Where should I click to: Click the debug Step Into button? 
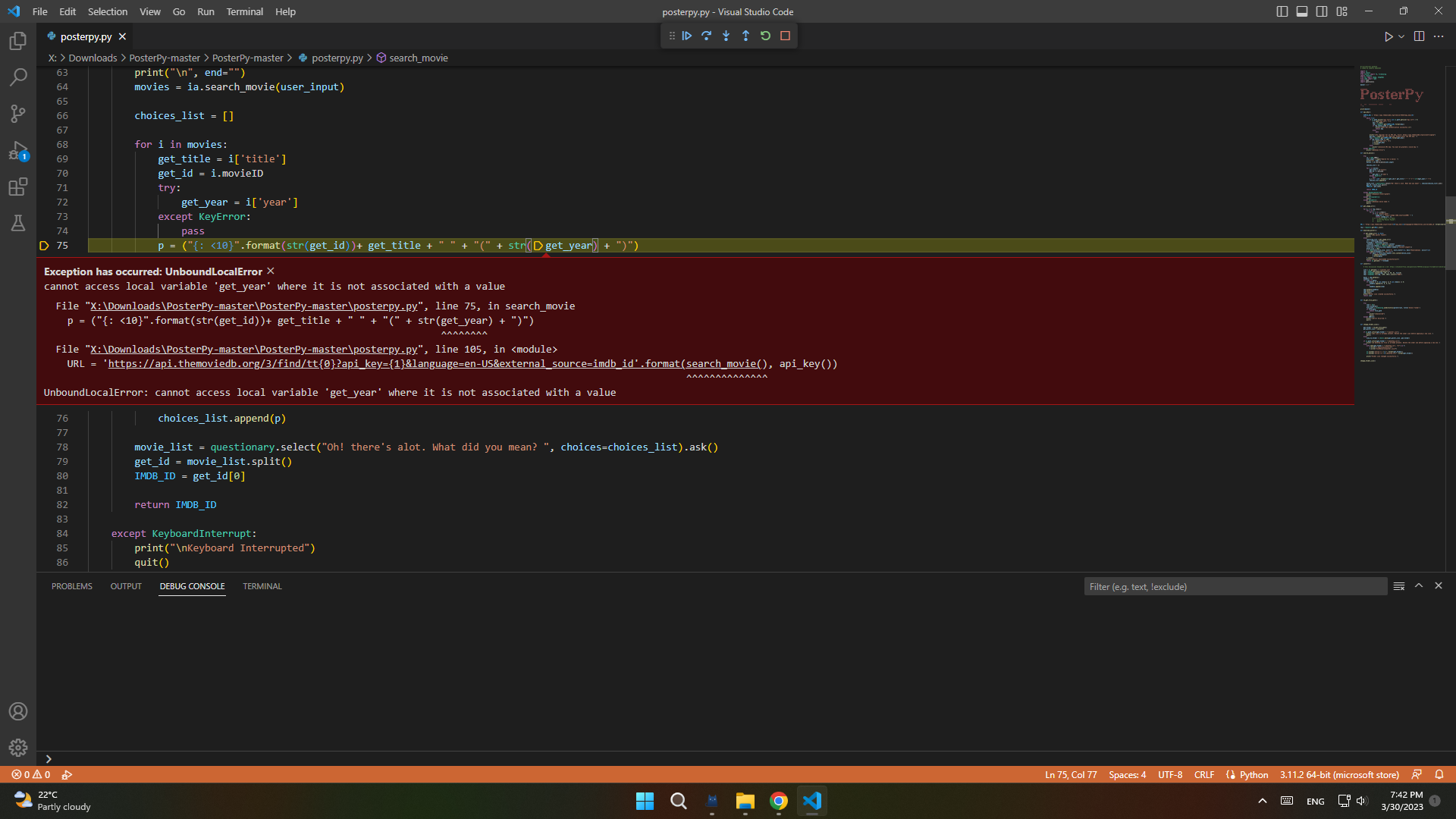coord(726,36)
